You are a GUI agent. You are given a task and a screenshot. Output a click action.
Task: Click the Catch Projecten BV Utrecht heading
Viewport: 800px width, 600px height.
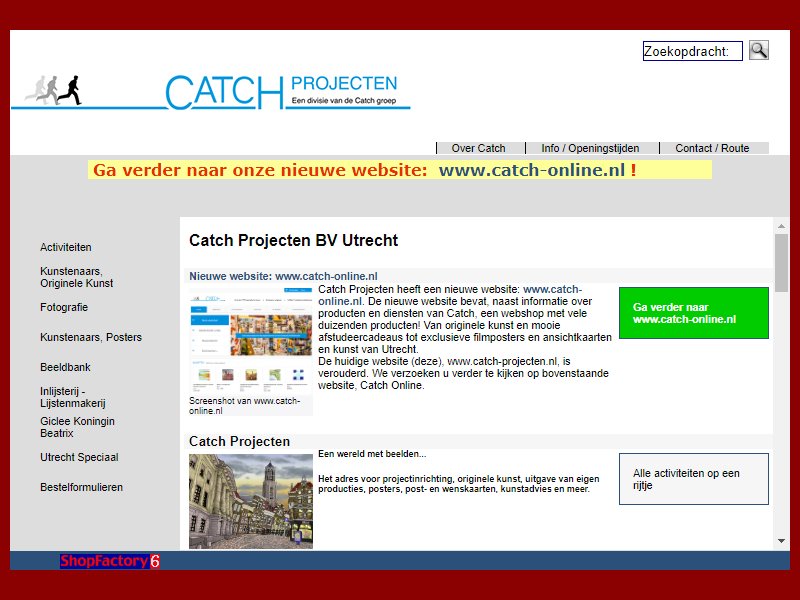[293, 240]
